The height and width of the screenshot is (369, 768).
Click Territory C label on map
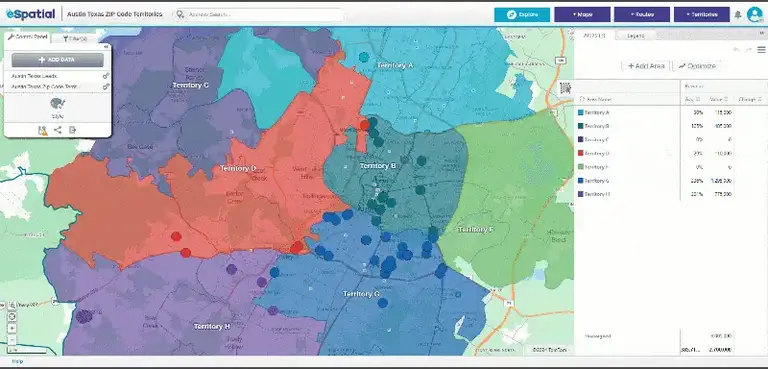click(x=191, y=85)
